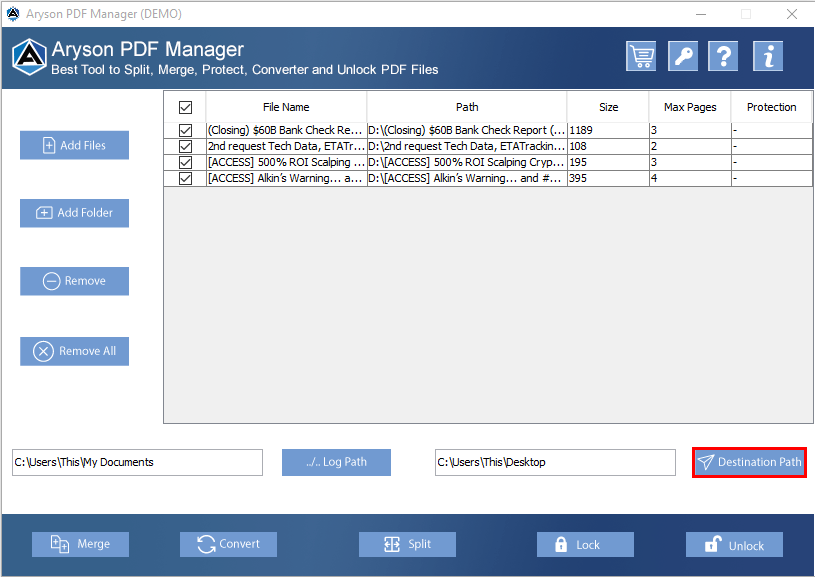Click the File Name column header
815x577 pixels.
click(286, 107)
